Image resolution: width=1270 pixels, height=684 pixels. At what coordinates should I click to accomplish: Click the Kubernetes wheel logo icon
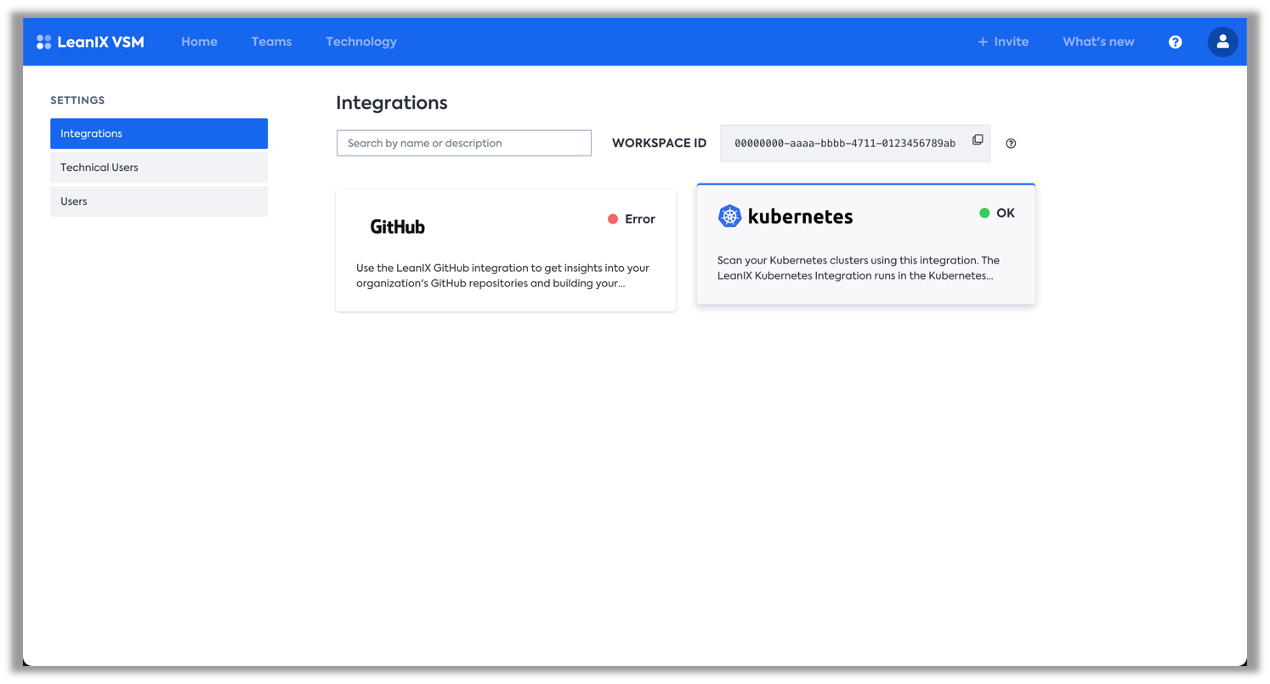pos(730,216)
